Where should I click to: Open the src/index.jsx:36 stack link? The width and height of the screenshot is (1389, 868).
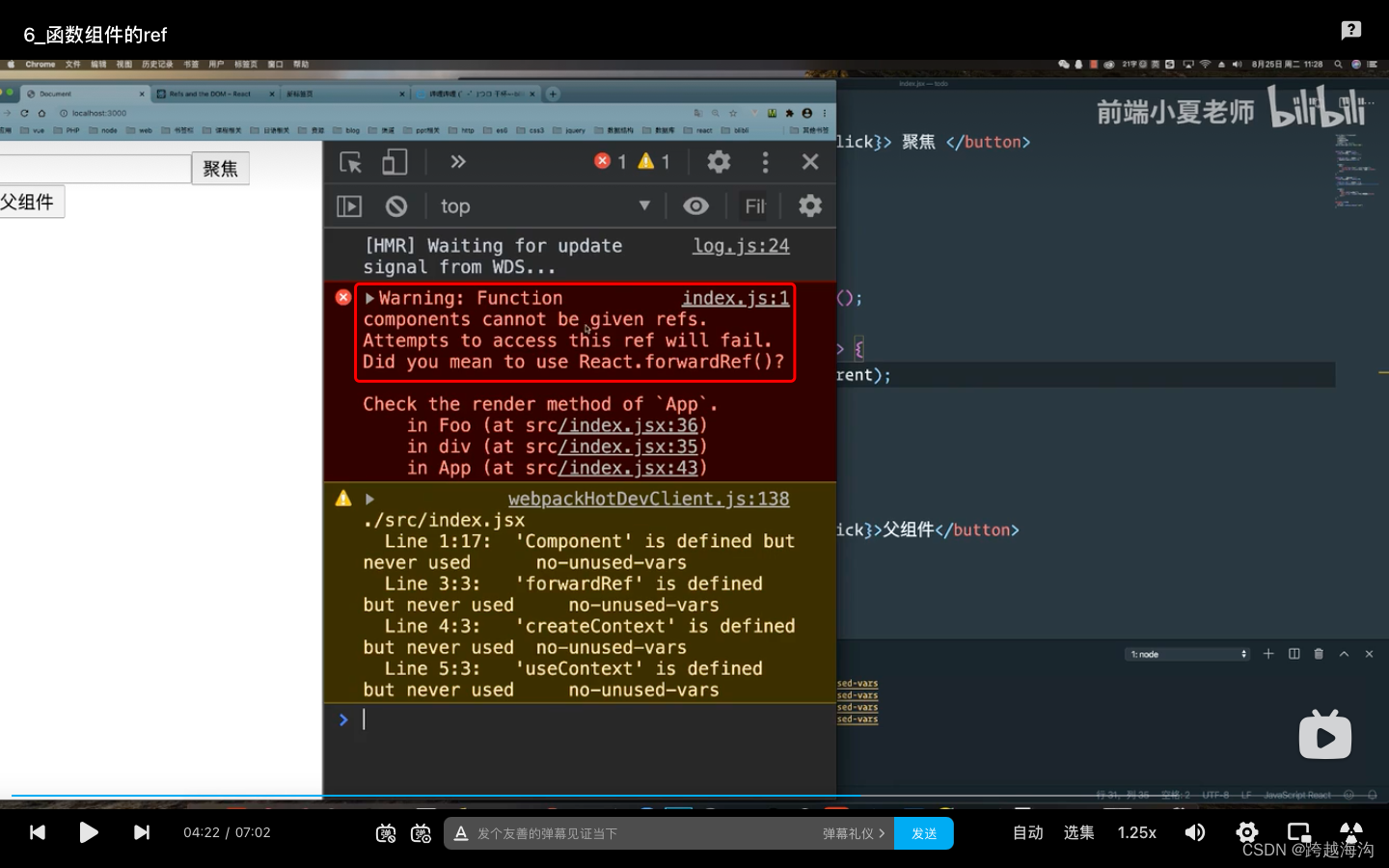(x=628, y=425)
